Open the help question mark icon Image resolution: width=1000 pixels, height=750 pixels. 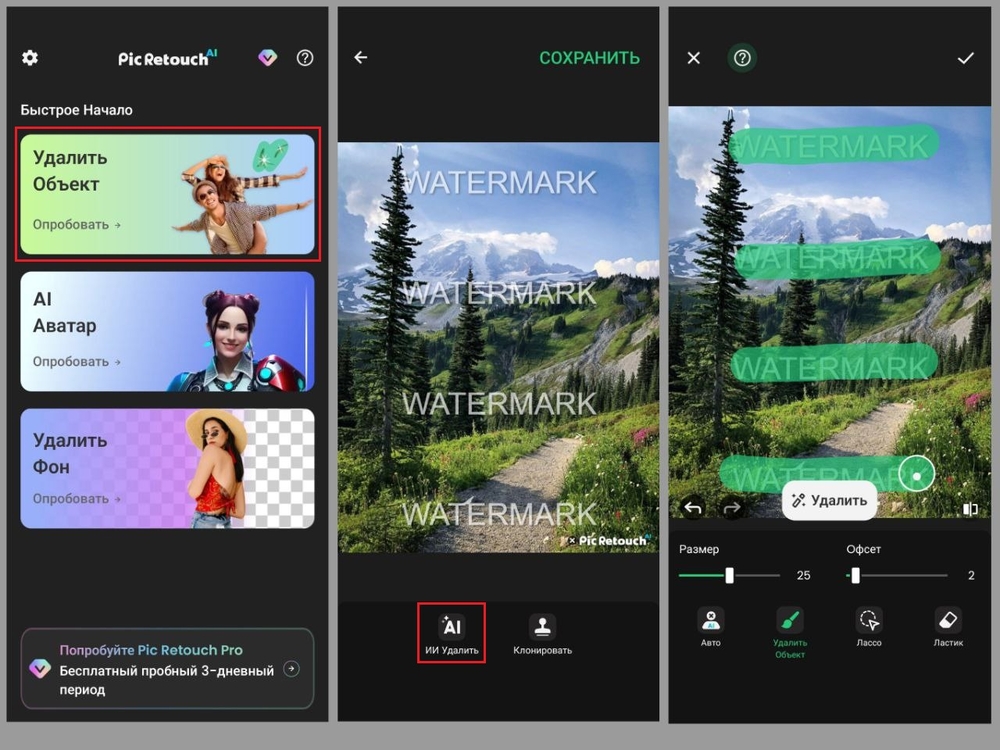pyautogui.click(x=305, y=58)
